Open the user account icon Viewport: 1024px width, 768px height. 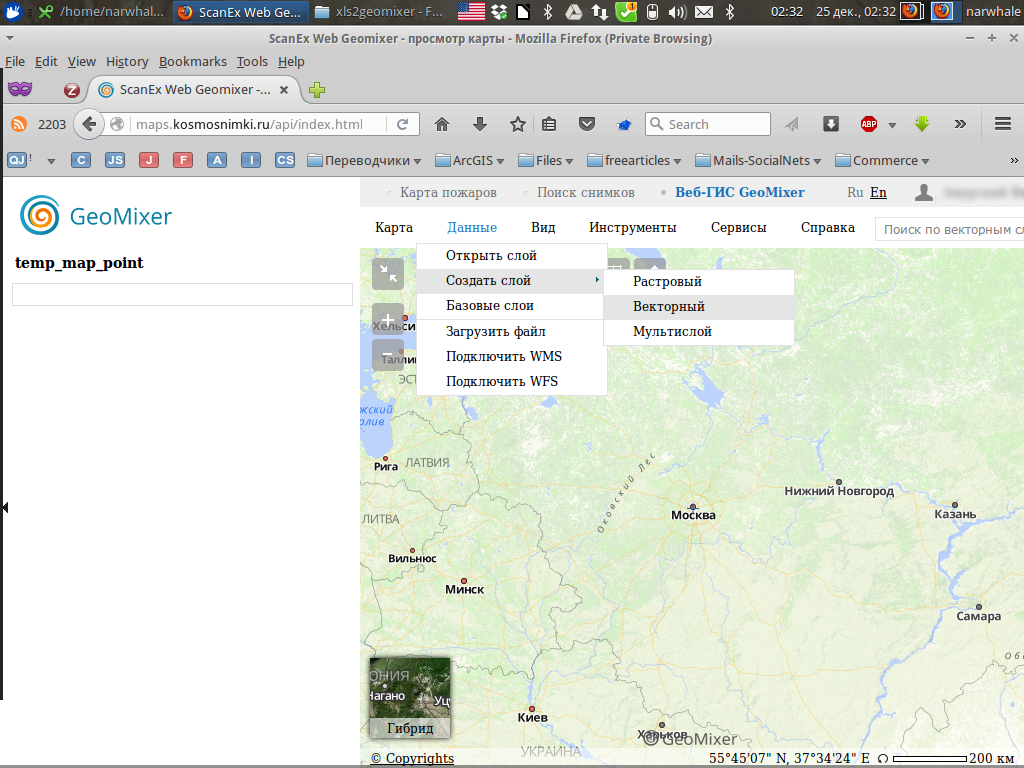(x=923, y=192)
